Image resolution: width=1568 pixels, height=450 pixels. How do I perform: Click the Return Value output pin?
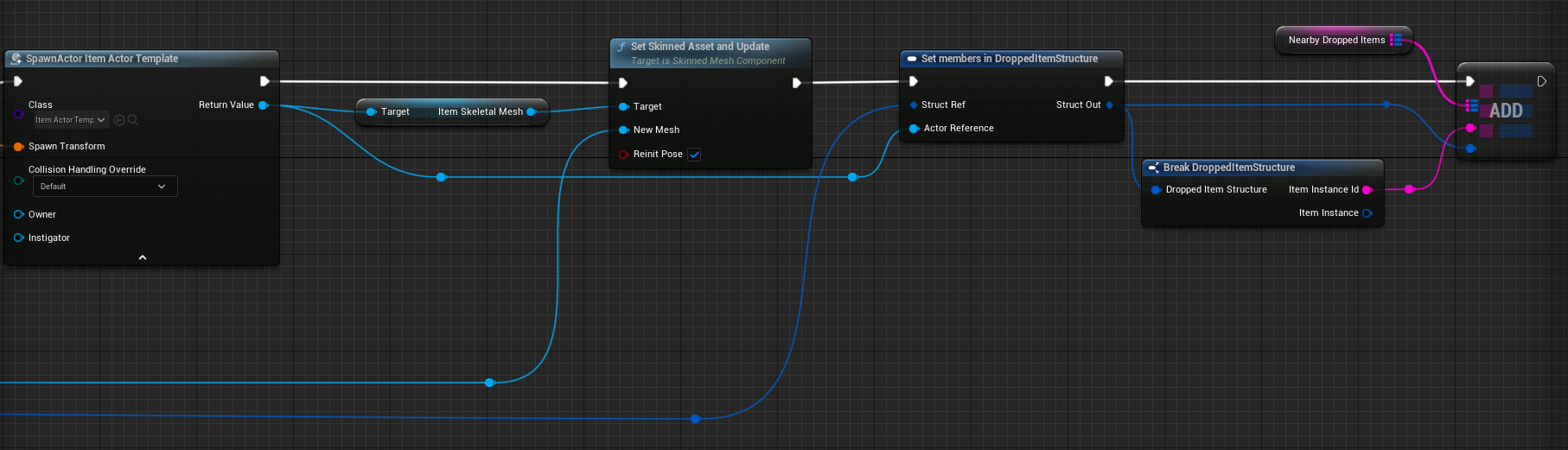tap(264, 105)
